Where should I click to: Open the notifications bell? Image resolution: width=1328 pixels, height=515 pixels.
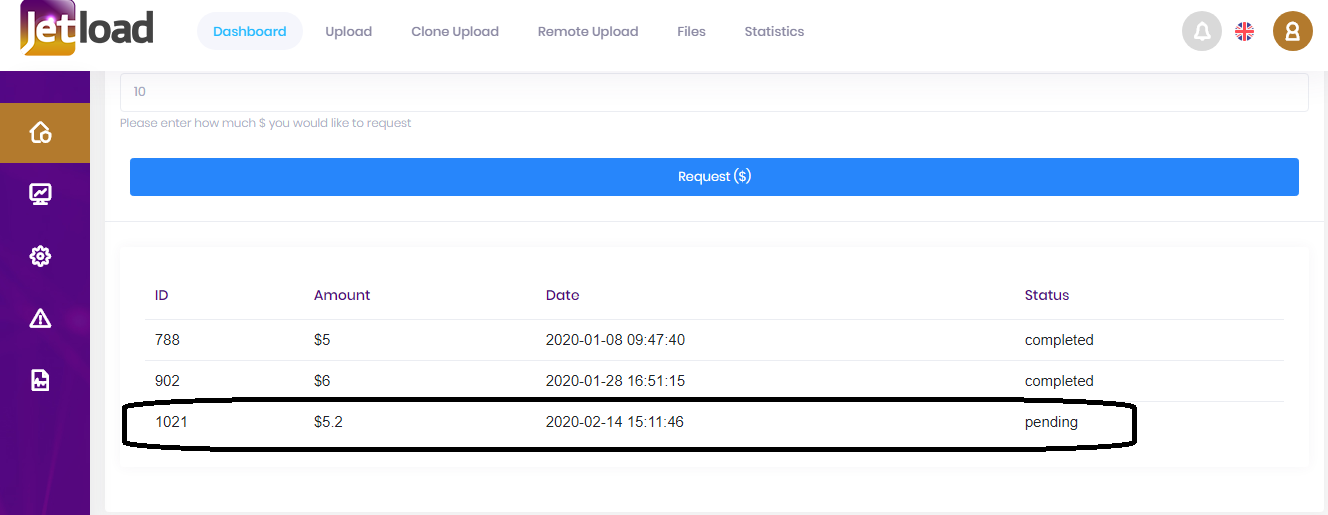point(1201,32)
